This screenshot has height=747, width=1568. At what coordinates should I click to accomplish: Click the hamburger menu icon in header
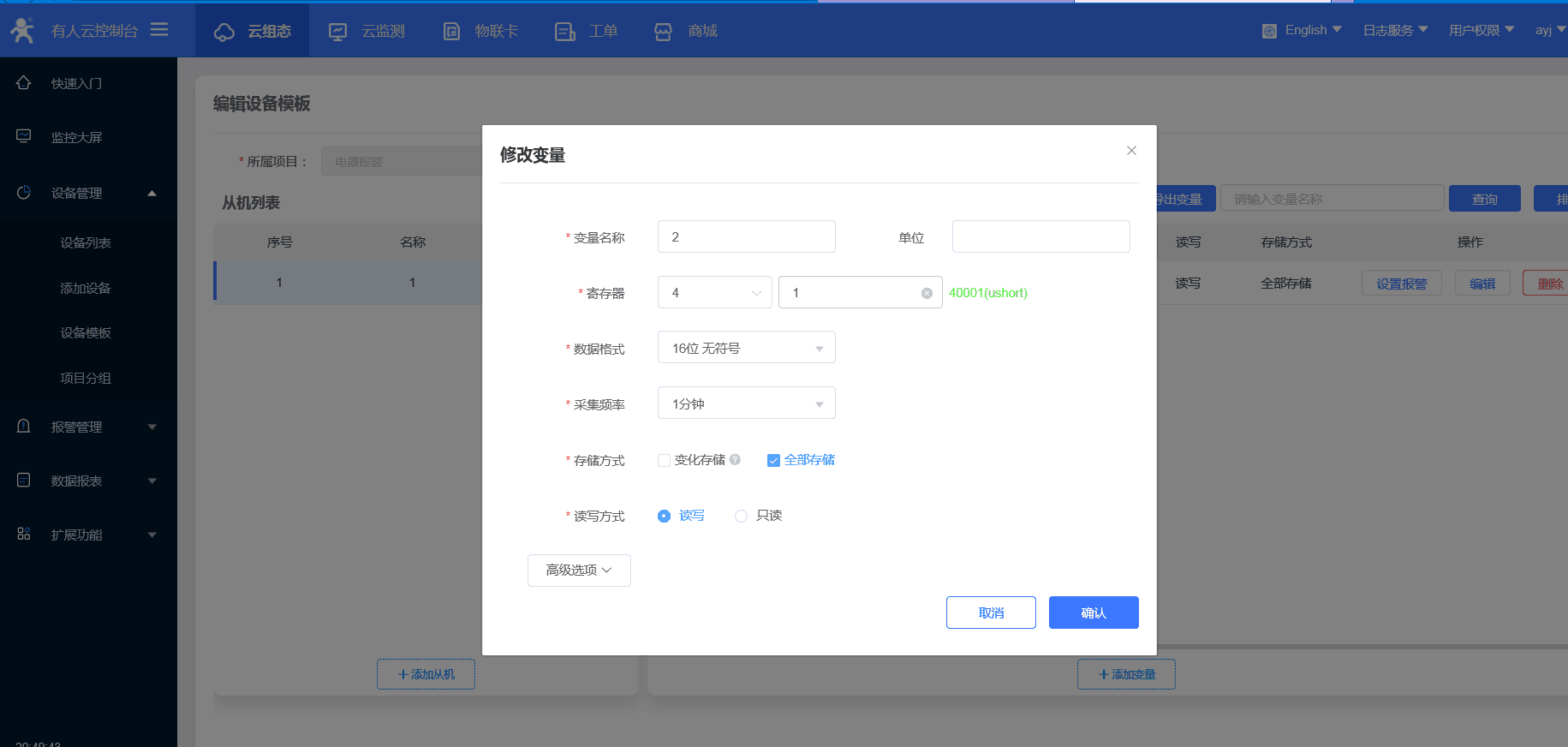(x=159, y=30)
